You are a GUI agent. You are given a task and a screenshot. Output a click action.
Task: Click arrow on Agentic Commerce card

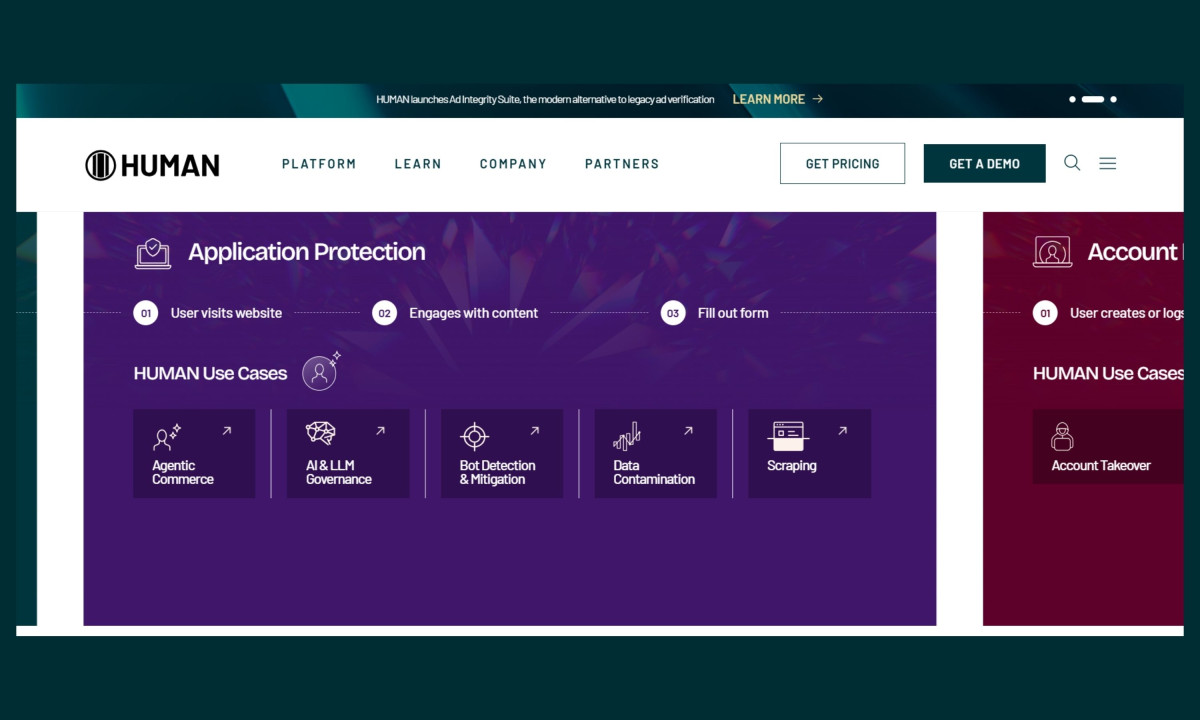[x=227, y=431]
